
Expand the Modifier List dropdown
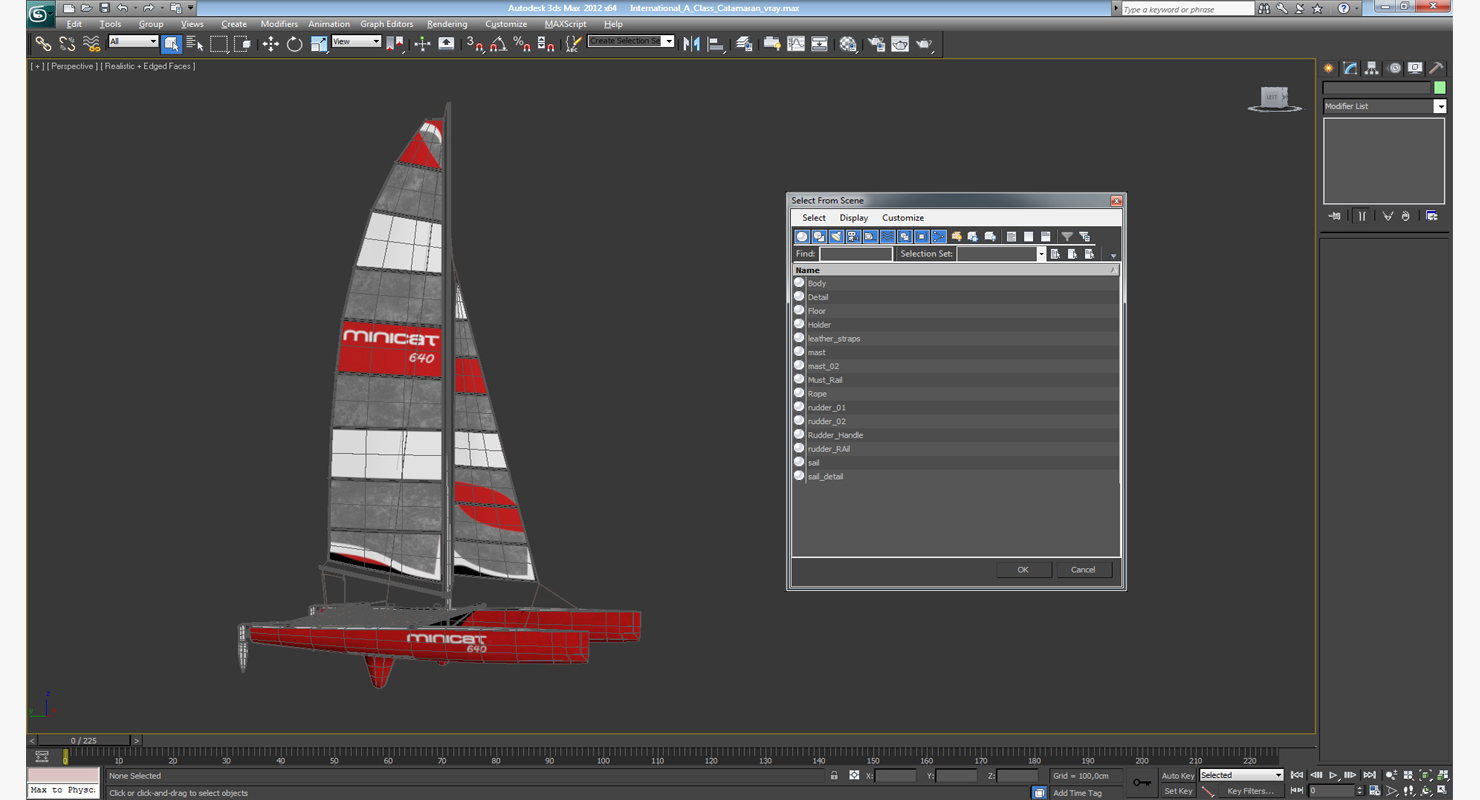tap(1440, 106)
